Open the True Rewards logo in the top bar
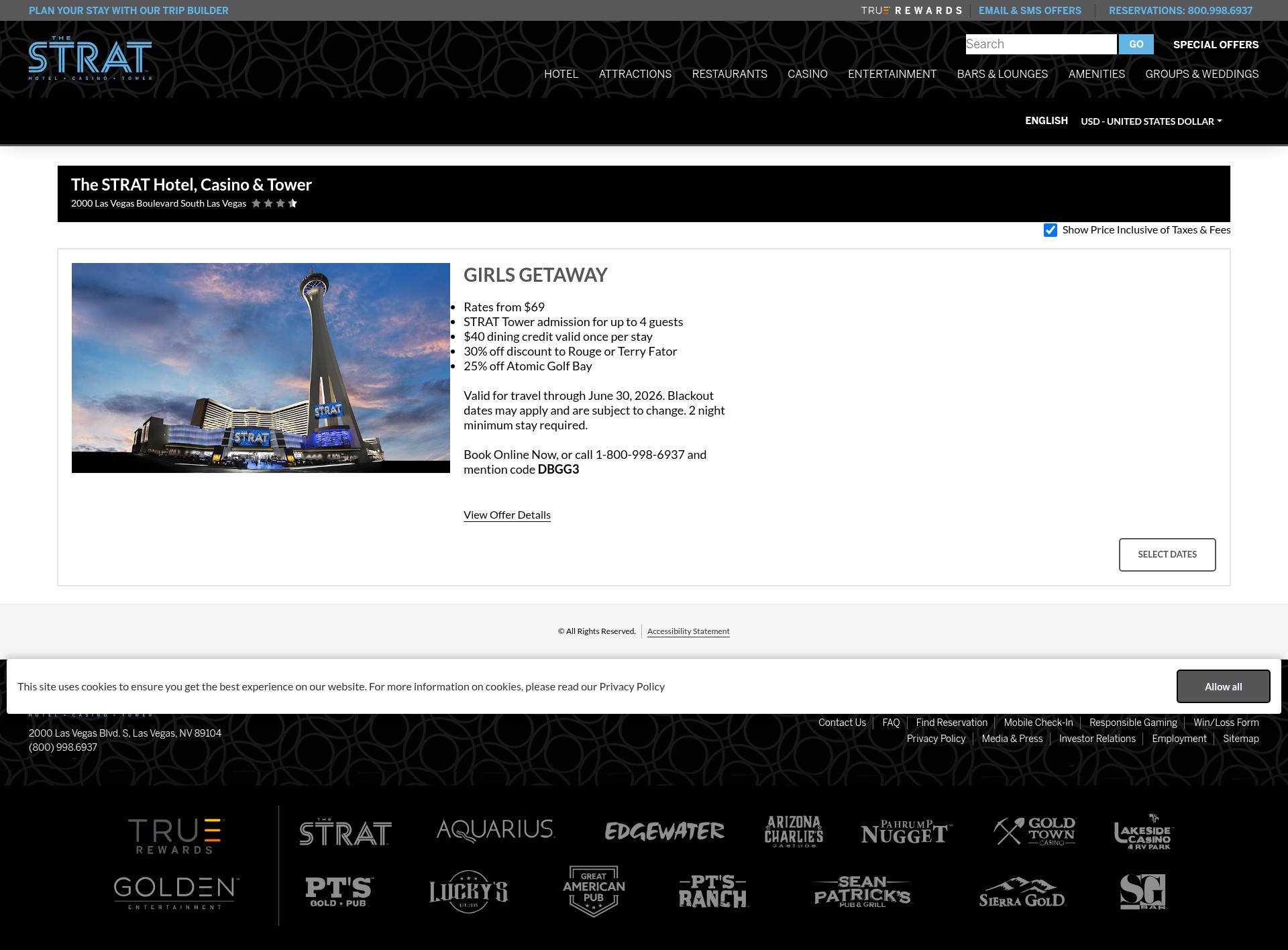1288x950 pixels. coord(911,11)
